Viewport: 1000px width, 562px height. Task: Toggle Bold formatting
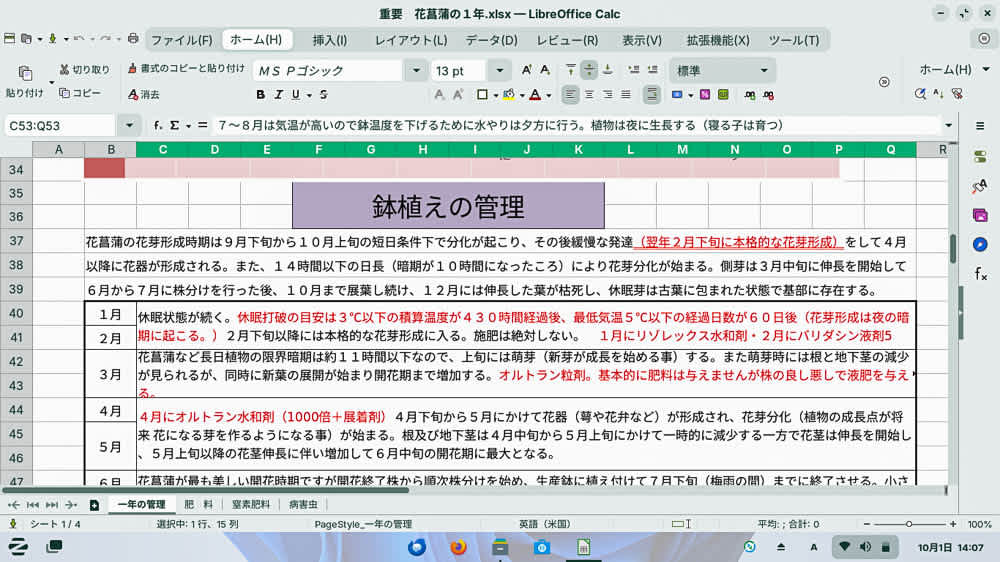(x=261, y=95)
